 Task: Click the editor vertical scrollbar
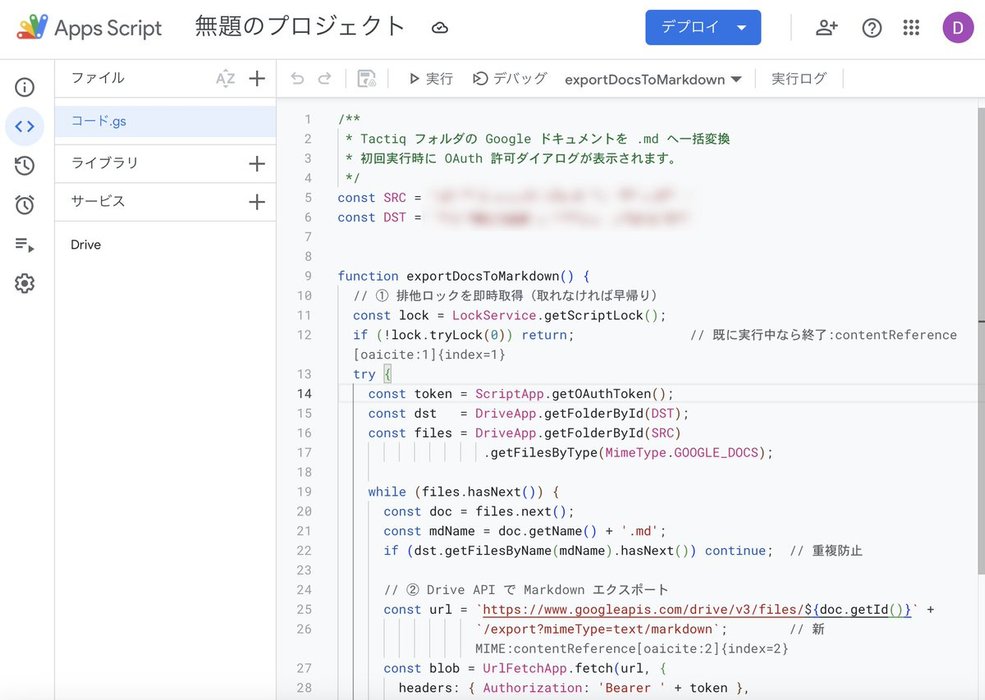(x=981, y=339)
